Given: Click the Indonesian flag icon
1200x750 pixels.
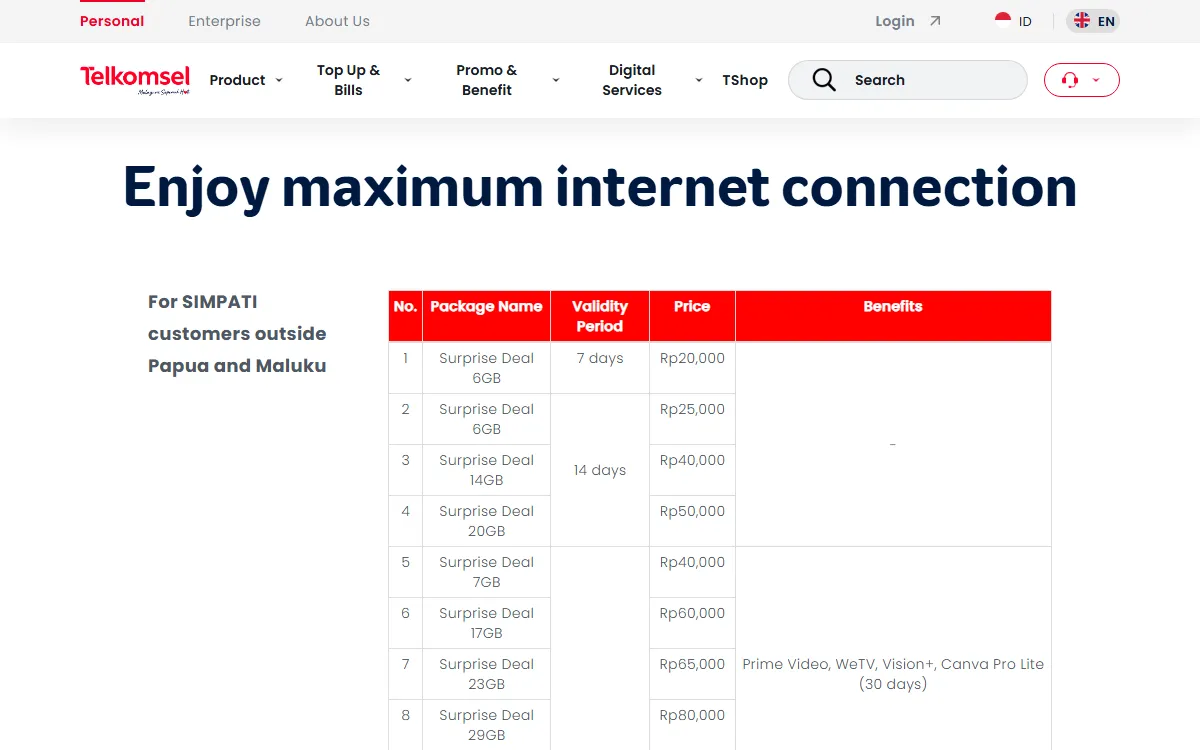Looking at the screenshot, I should tap(1003, 21).
